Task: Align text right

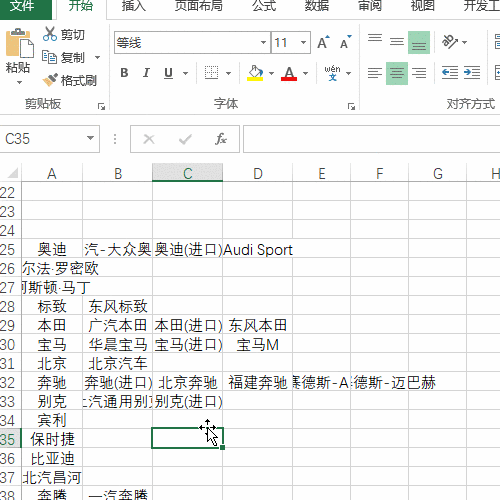Action: pyautogui.click(x=419, y=73)
